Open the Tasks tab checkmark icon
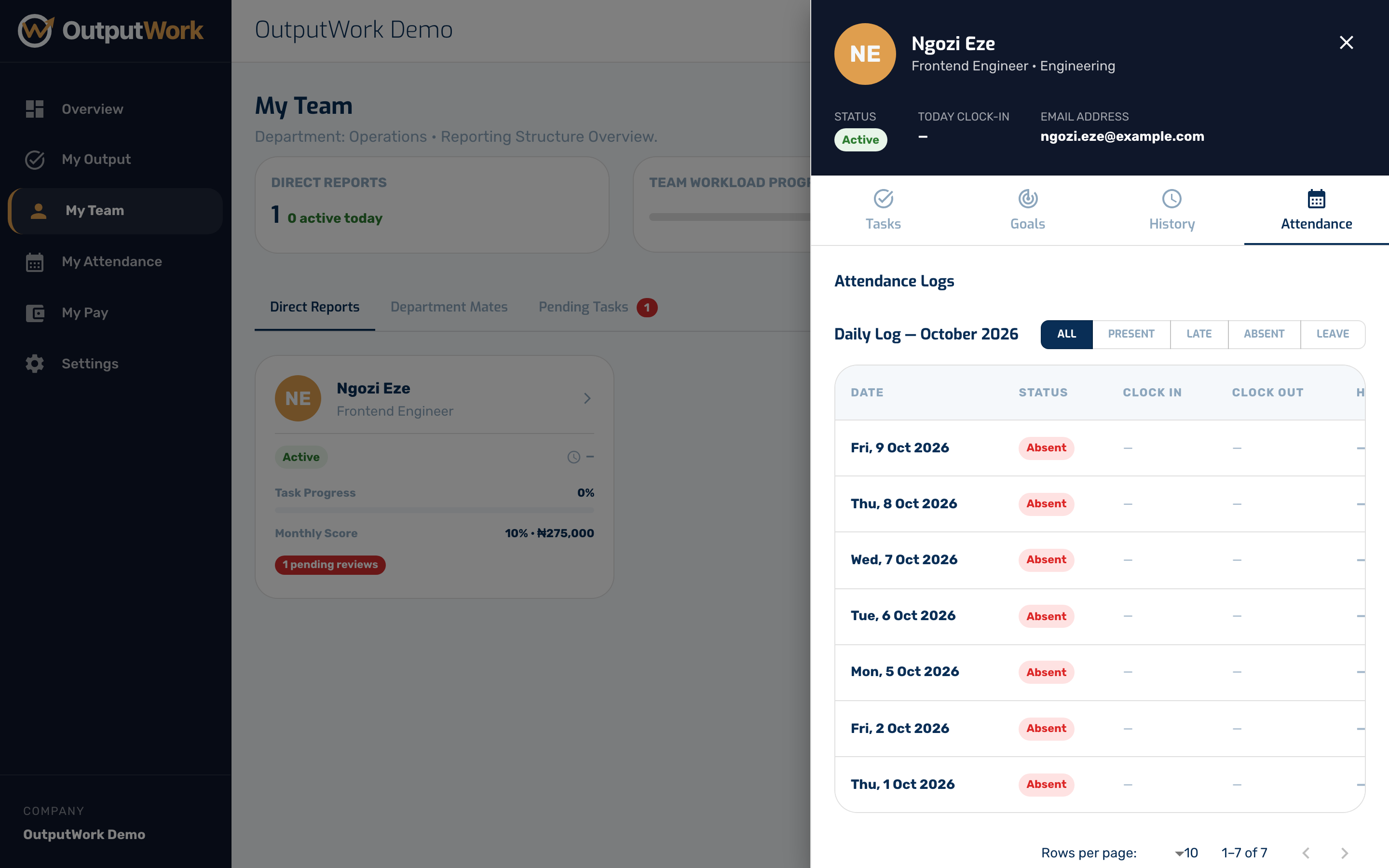 pos(883,199)
